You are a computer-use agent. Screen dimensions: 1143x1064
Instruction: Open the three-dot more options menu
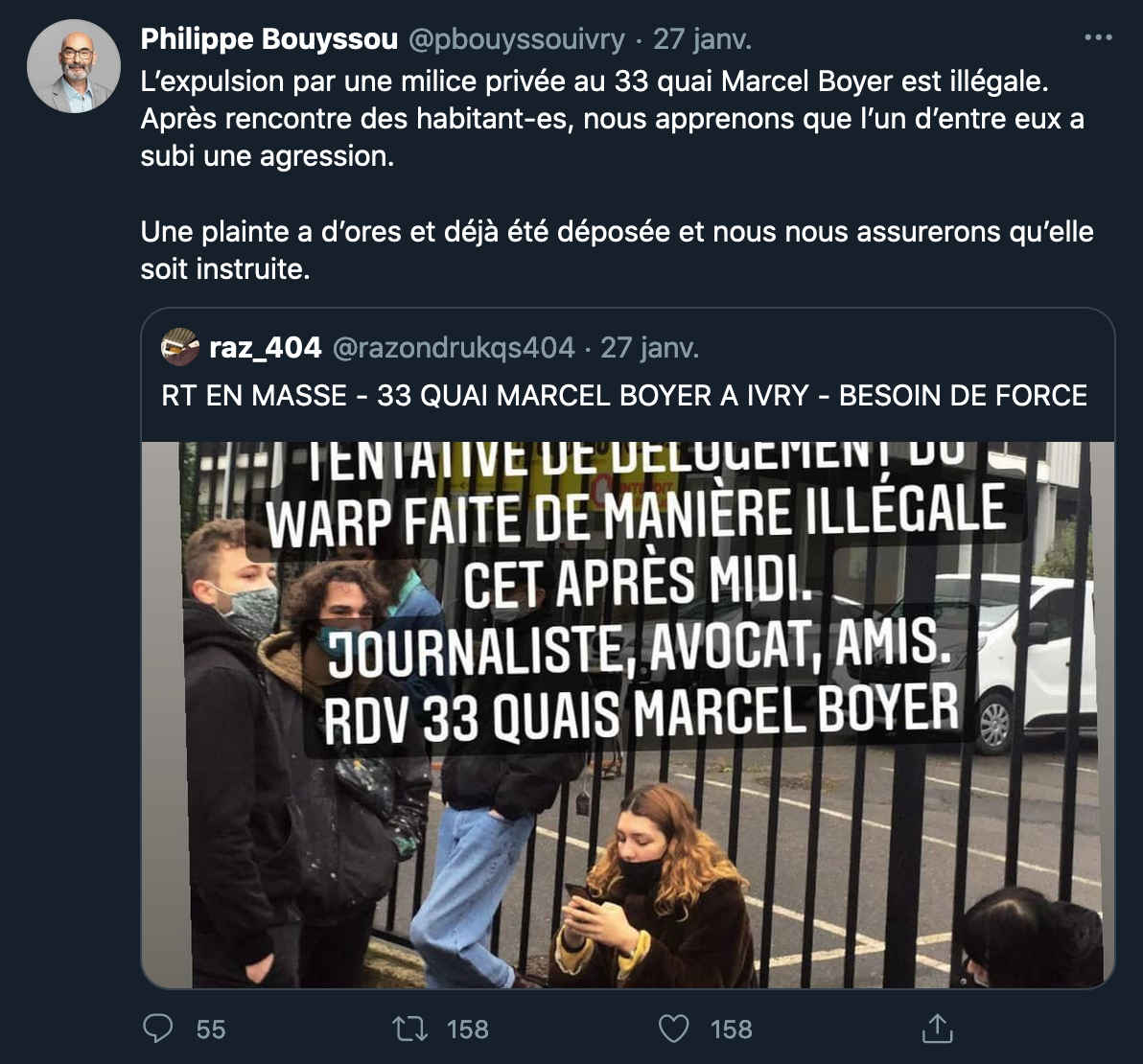(1098, 37)
